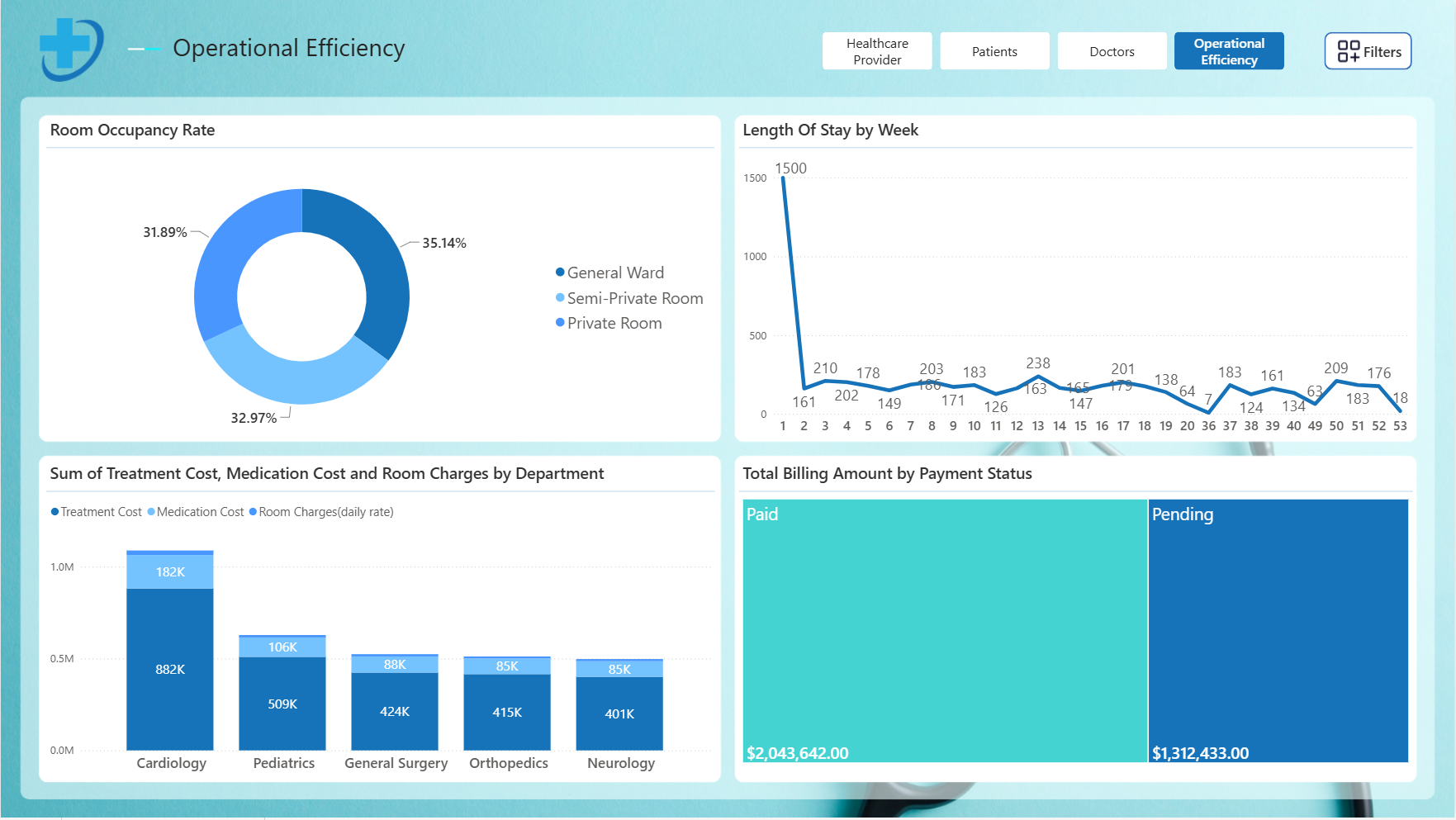Open the Patients tab
The image size is (1456, 820).
click(994, 51)
